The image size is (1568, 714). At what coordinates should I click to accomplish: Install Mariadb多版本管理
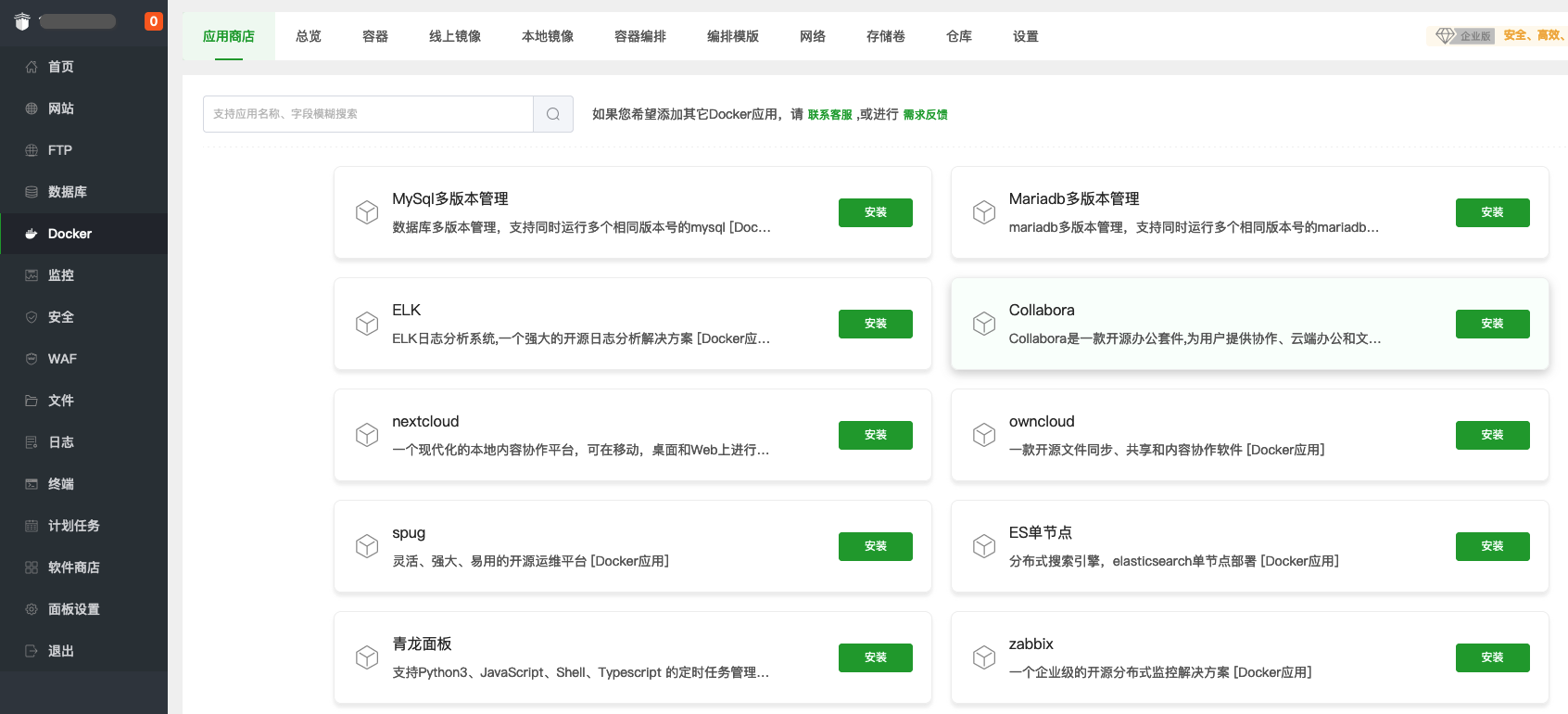(x=1493, y=212)
